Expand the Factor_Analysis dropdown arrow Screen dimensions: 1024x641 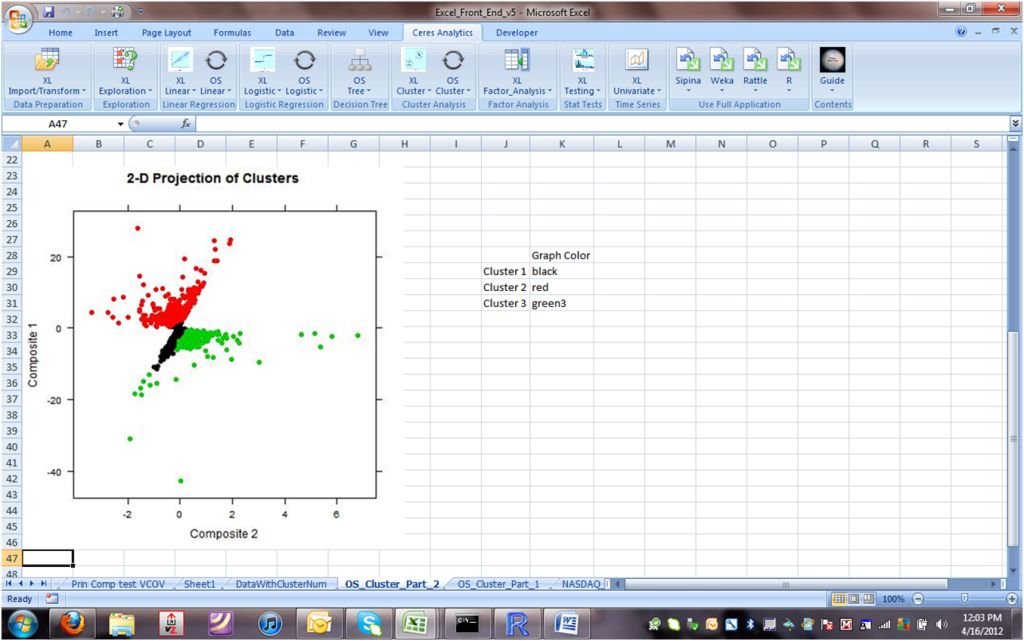coord(550,91)
